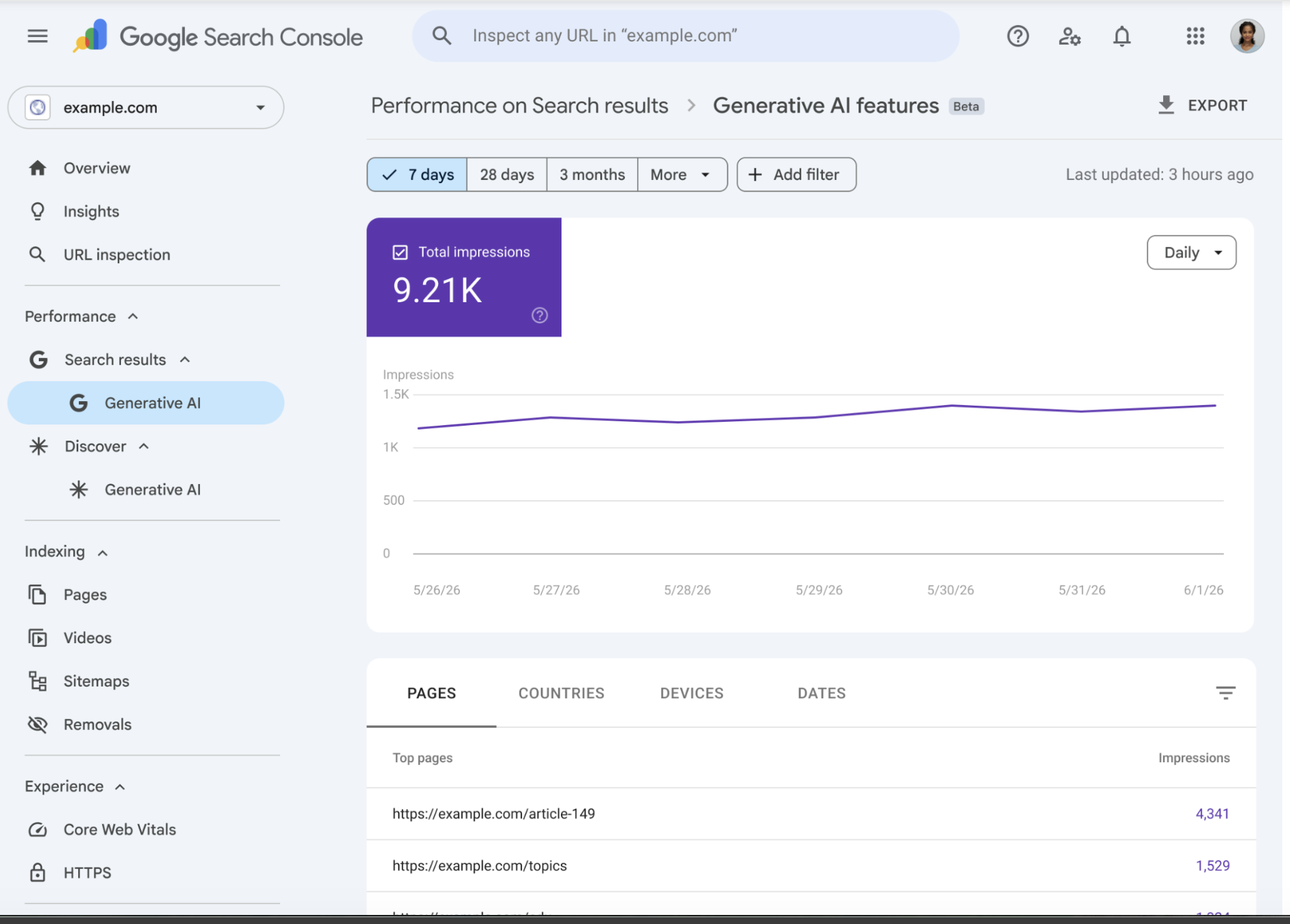1290x924 pixels.
Task: Collapse the Discover group
Action: [x=144, y=446]
